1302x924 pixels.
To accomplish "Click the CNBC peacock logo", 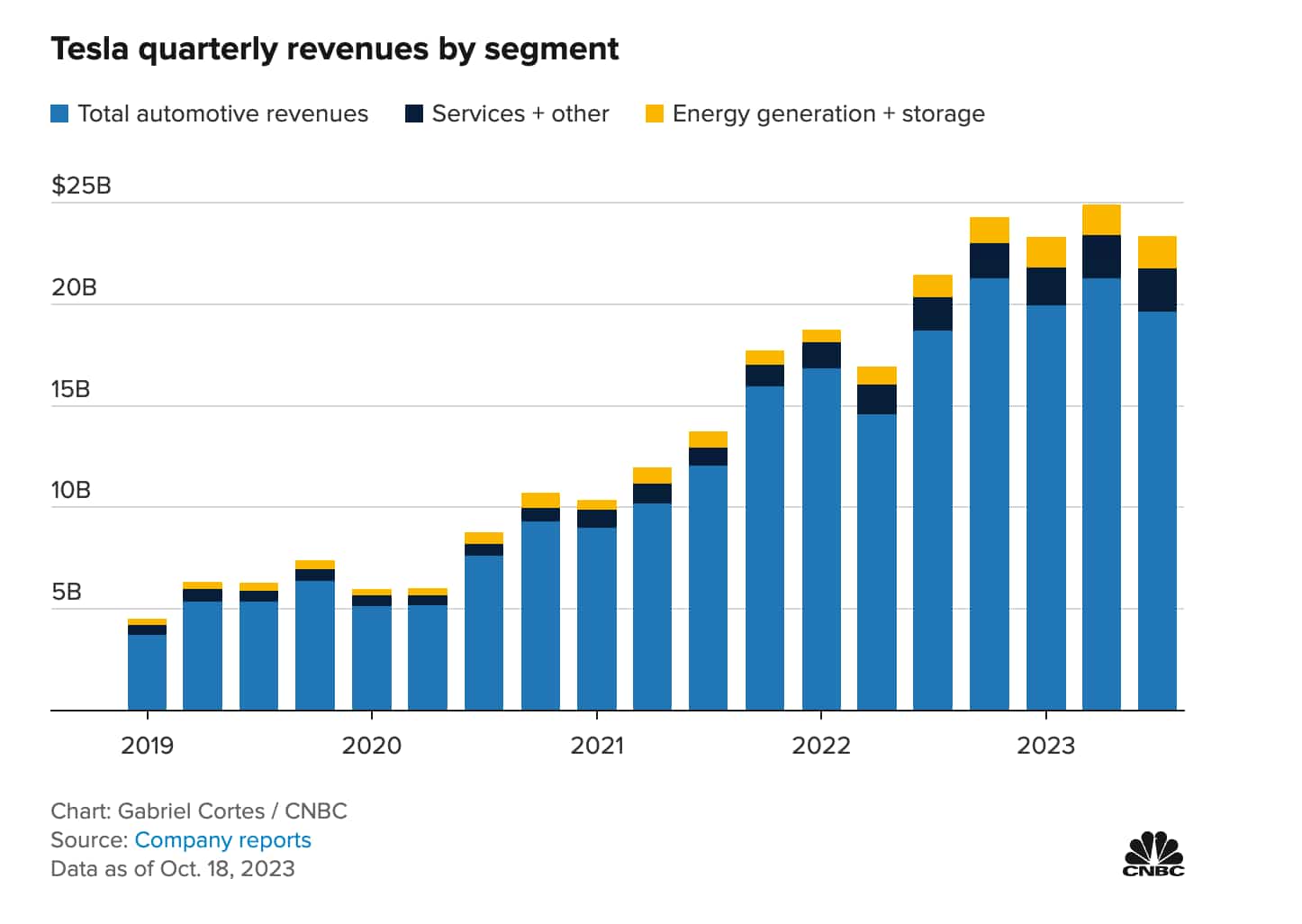I will click(1153, 854).
